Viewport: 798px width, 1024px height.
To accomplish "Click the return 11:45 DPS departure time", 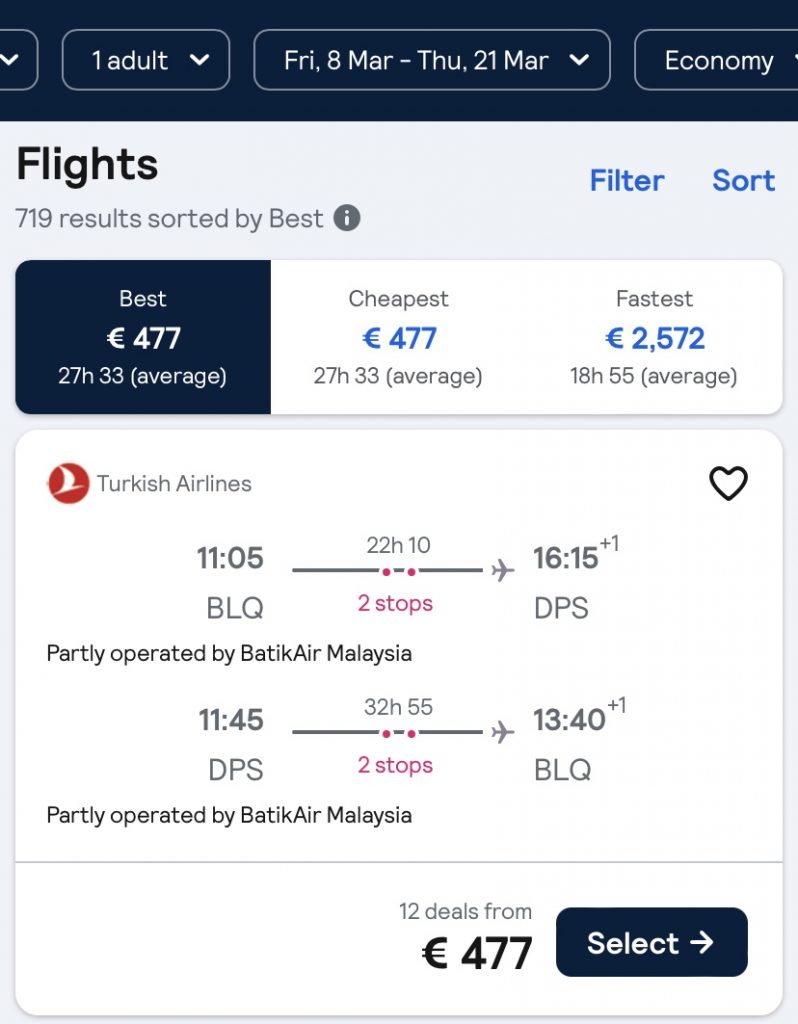I will pyautogui.click(x=230, y=720).
